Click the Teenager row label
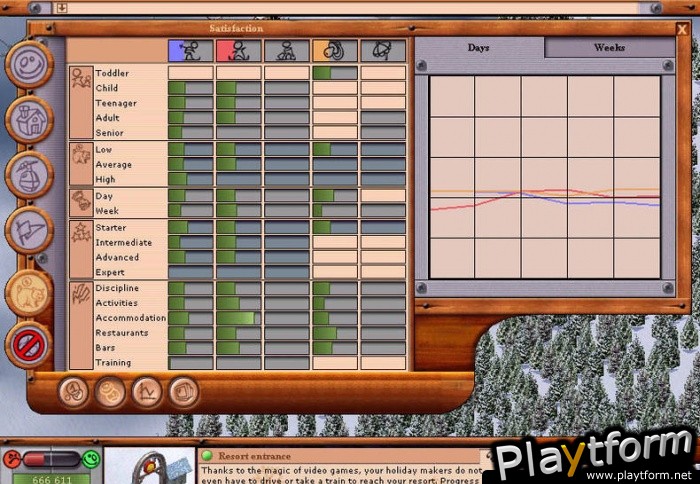Screen dimensions: 700x484 point(116,103)
